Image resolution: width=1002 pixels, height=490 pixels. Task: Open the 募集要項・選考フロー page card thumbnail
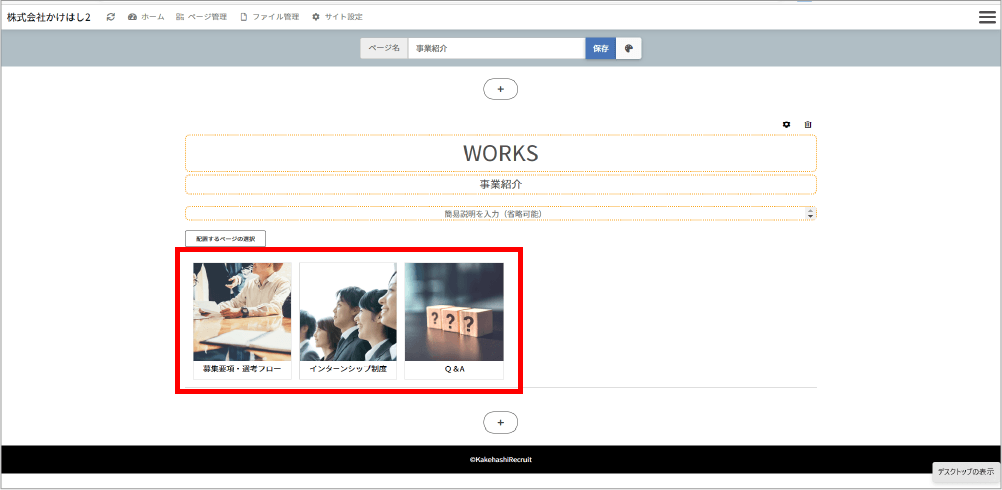(242, 312)
